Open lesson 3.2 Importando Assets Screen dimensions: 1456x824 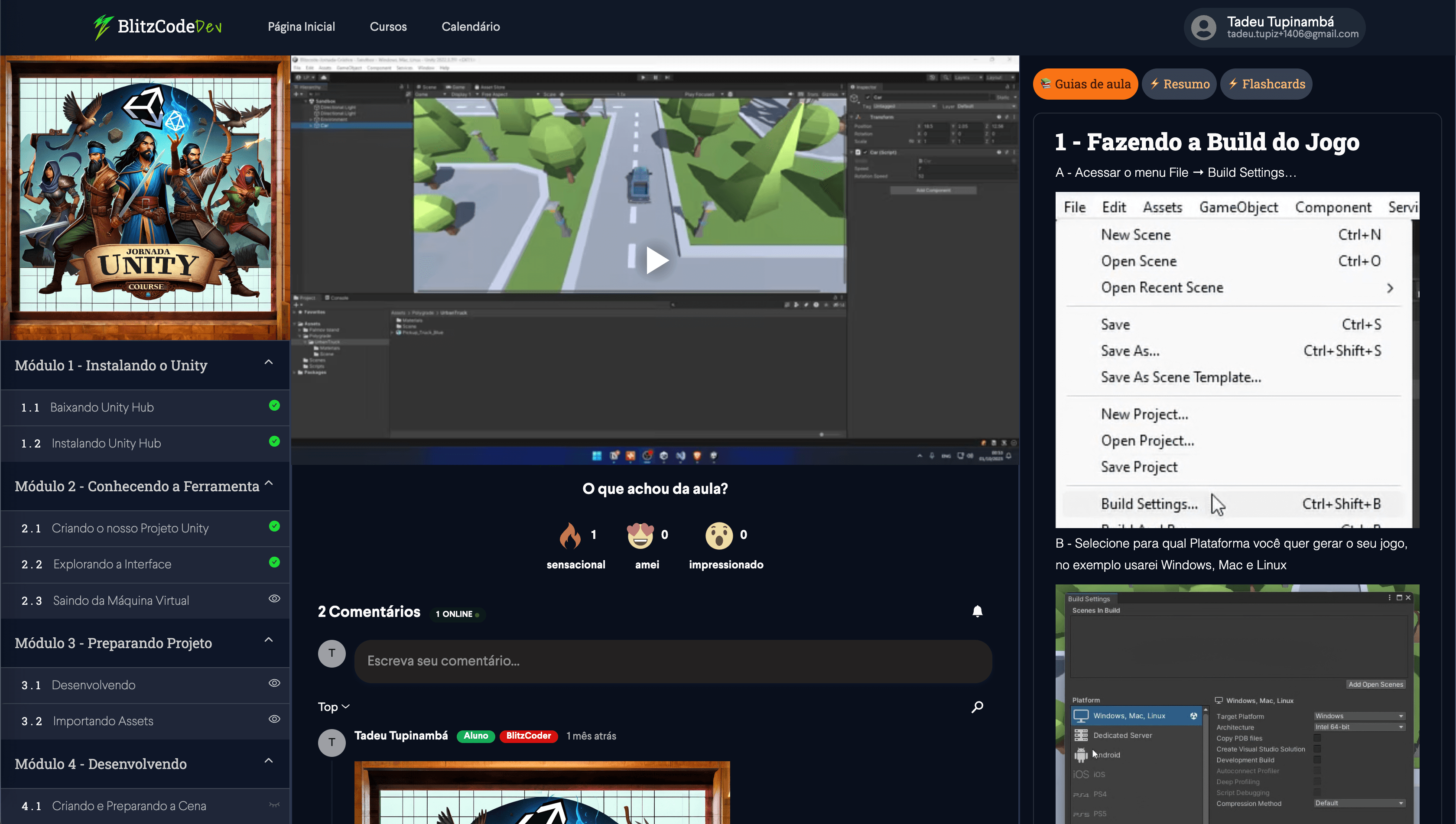145,722
